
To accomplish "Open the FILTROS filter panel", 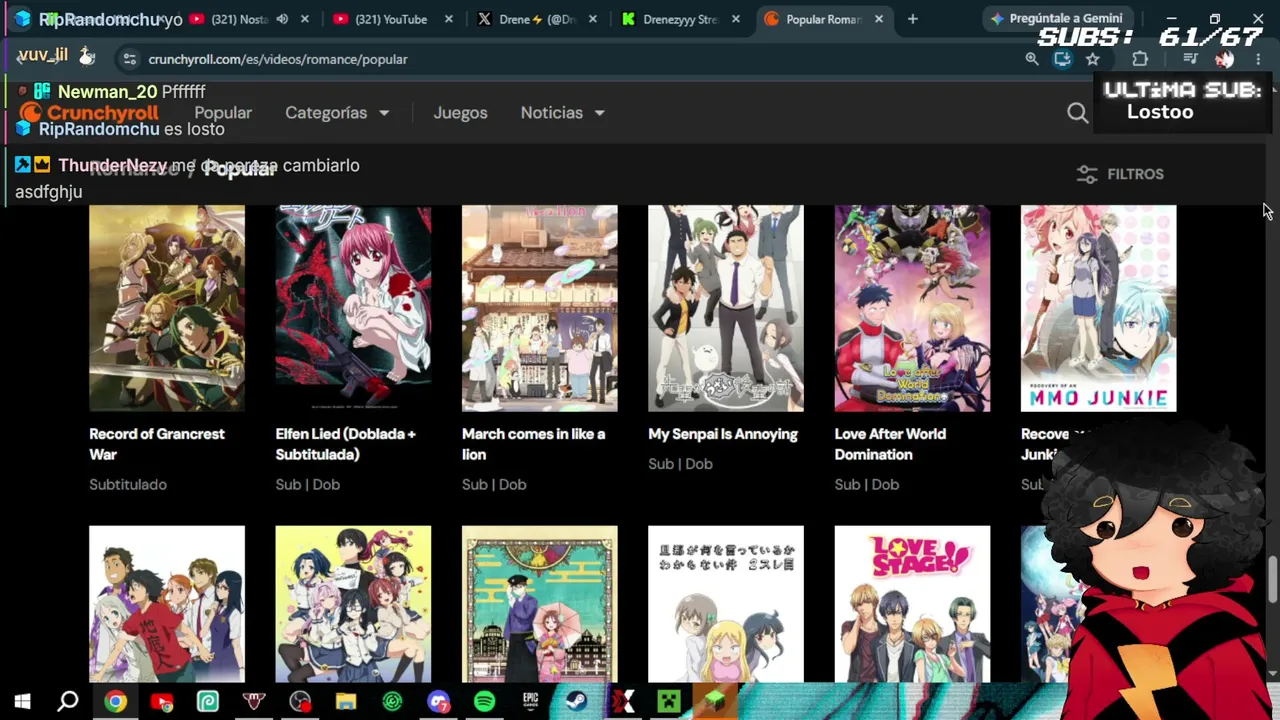I will [1120, 174].
